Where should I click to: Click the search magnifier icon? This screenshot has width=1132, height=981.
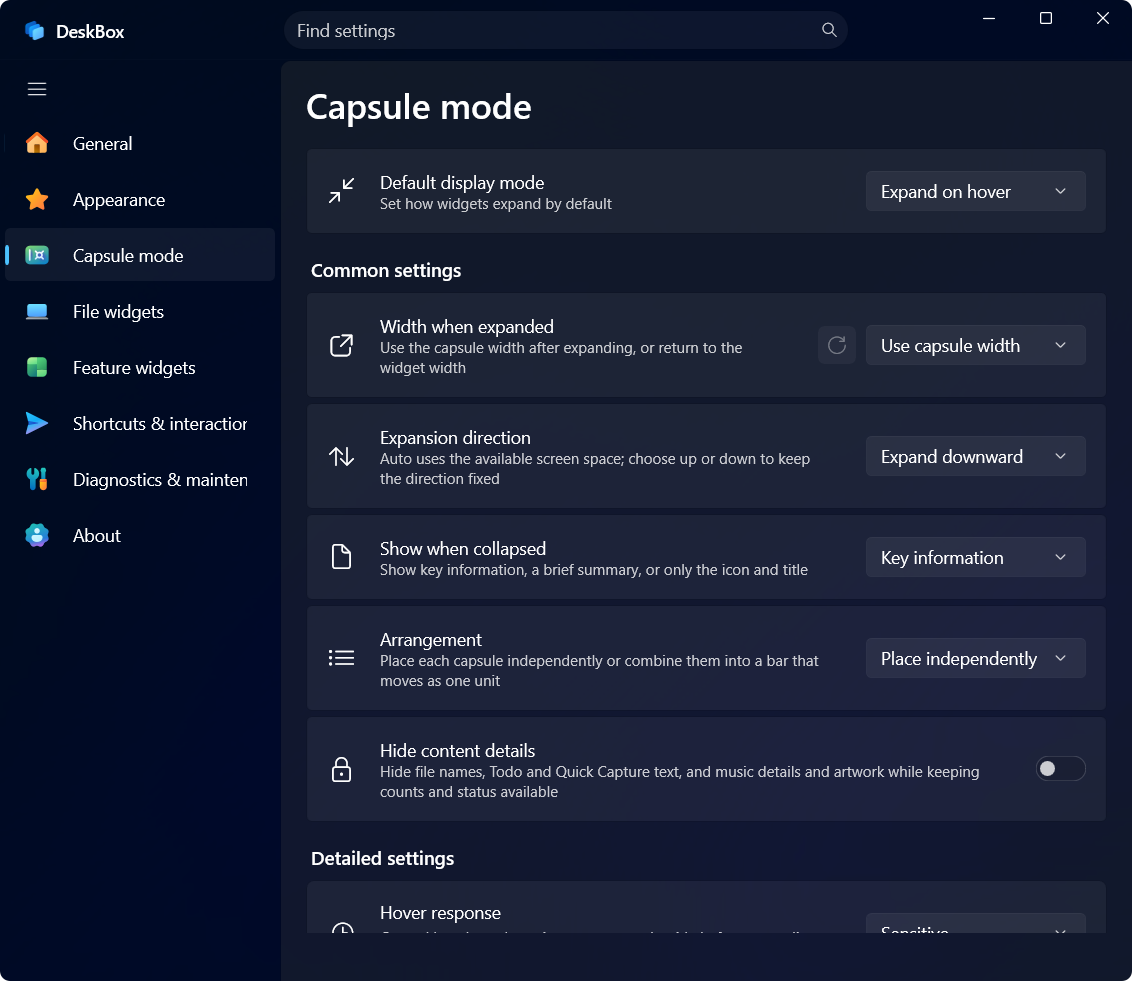click(x=830, y=30)
